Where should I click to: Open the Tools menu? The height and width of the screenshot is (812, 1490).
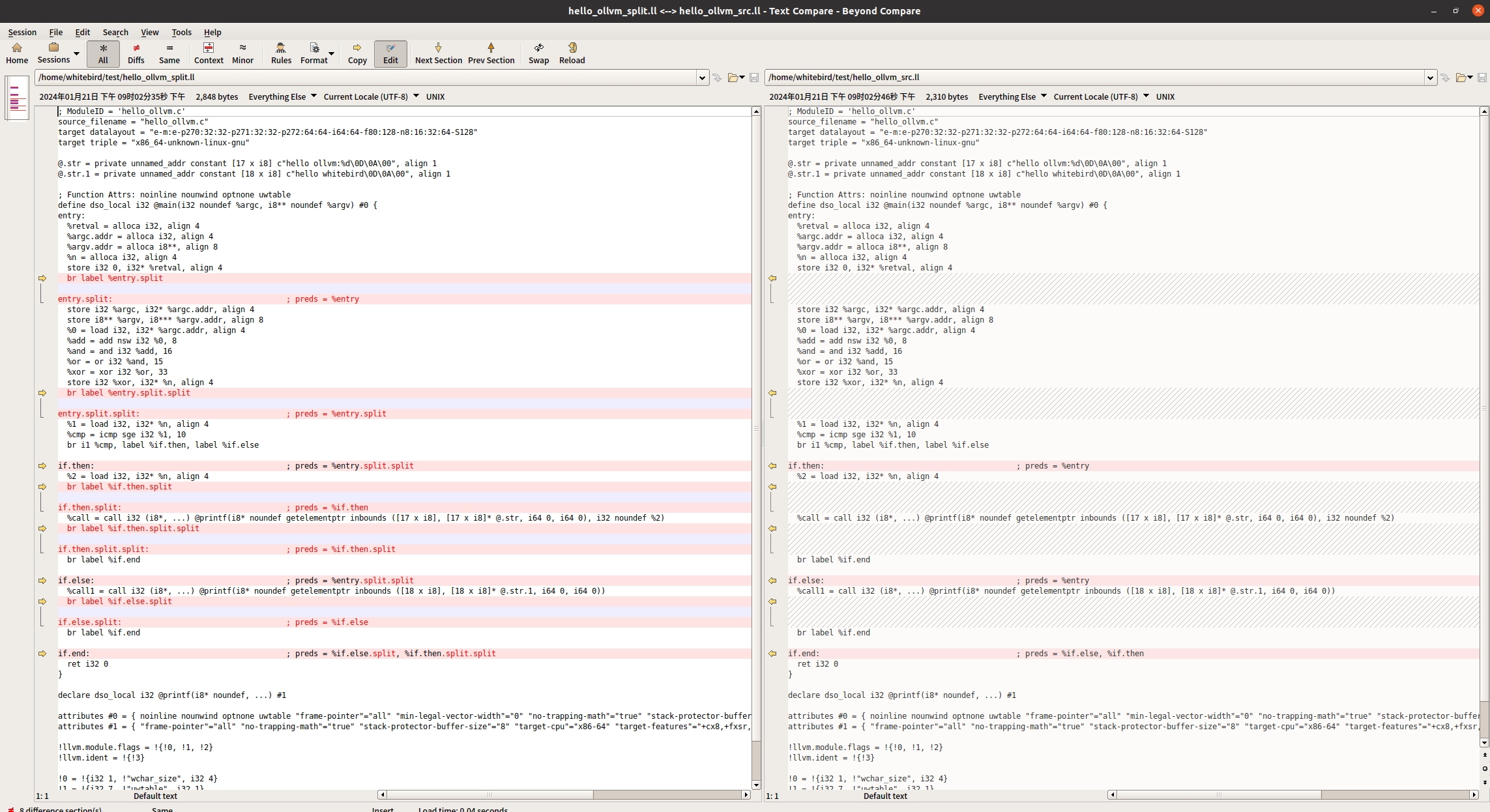(181, 32)
